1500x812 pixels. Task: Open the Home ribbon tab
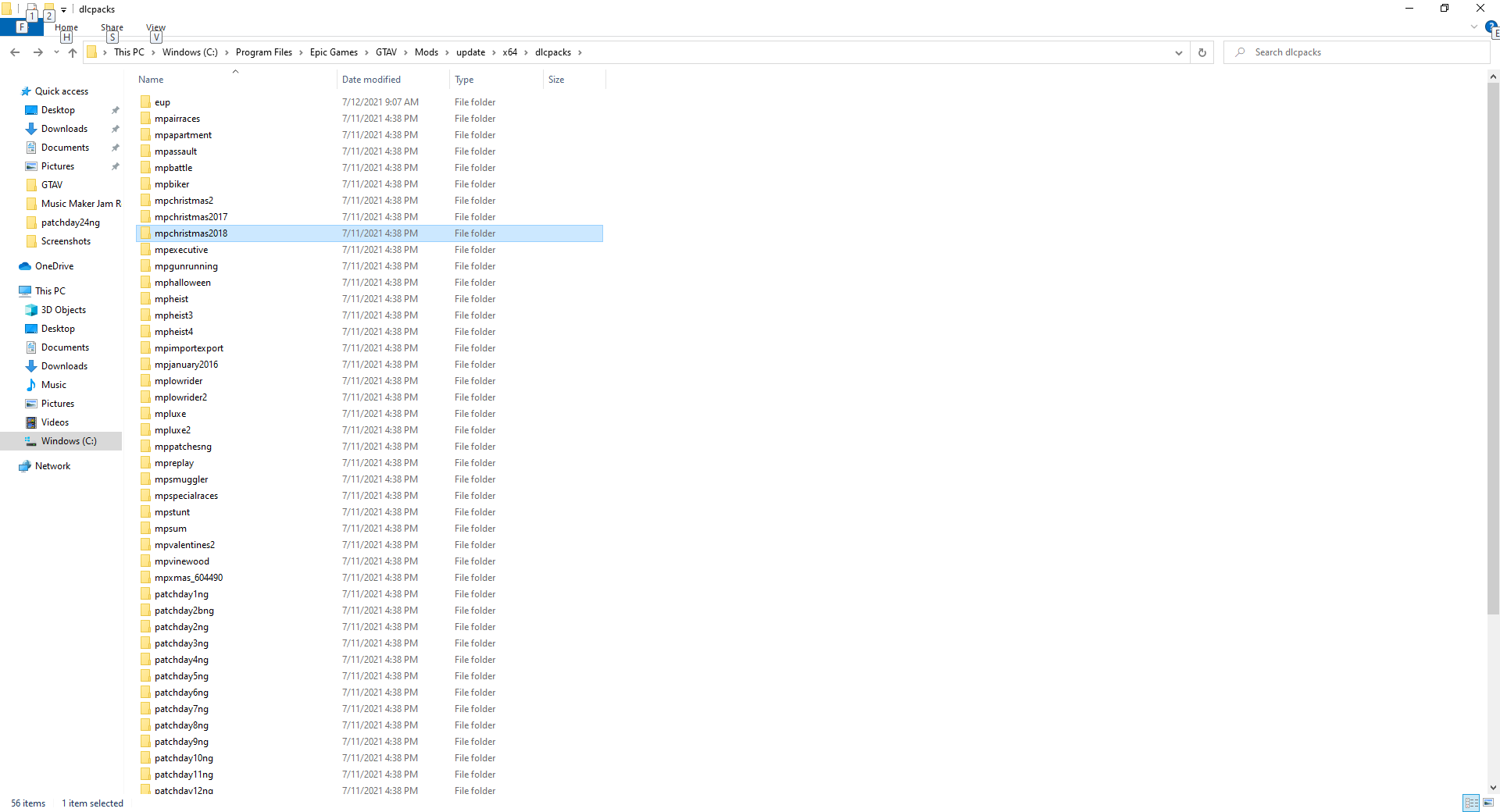tap(66, 27)
